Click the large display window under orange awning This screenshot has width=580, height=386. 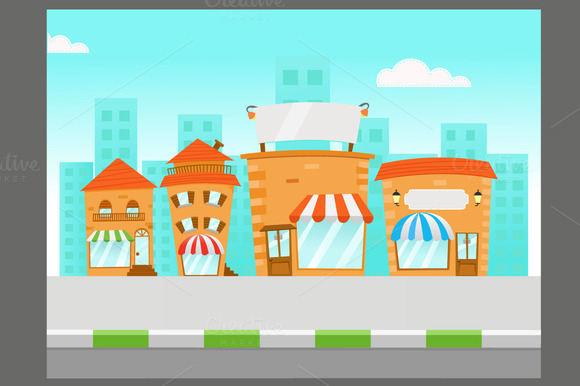point(331,244)
